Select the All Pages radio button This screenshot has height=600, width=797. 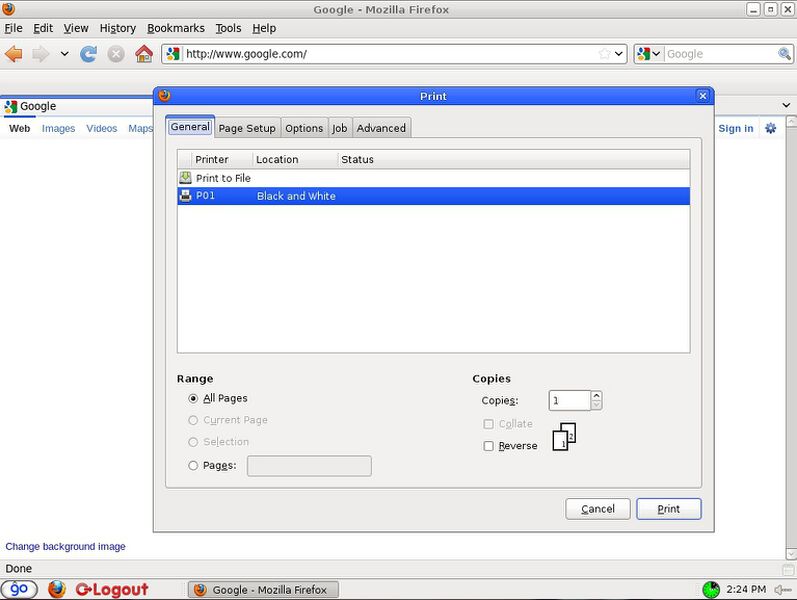pyautogui.click(x=193, y=399)
